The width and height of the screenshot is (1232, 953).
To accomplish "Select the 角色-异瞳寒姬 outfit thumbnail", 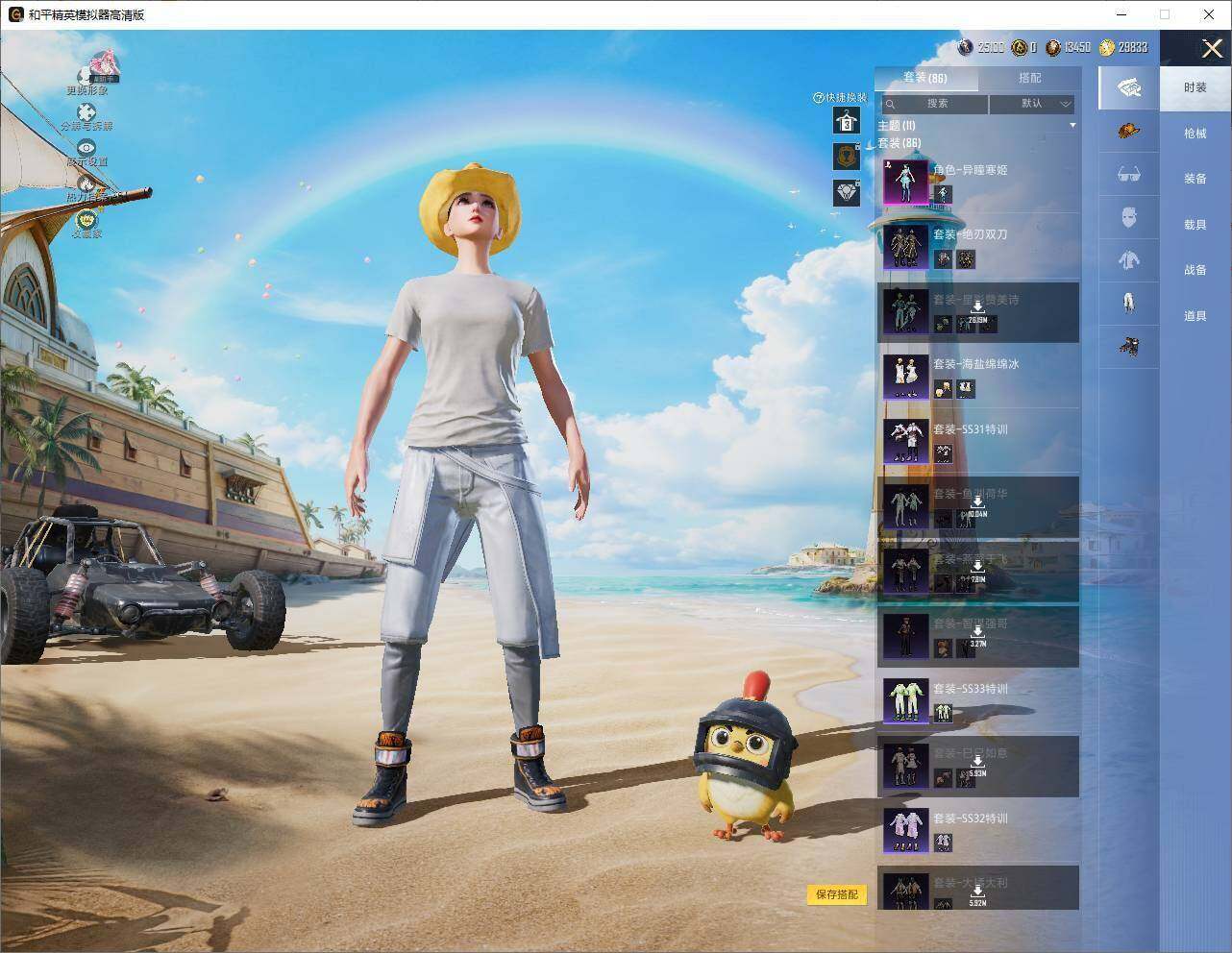I will (905, 183).
